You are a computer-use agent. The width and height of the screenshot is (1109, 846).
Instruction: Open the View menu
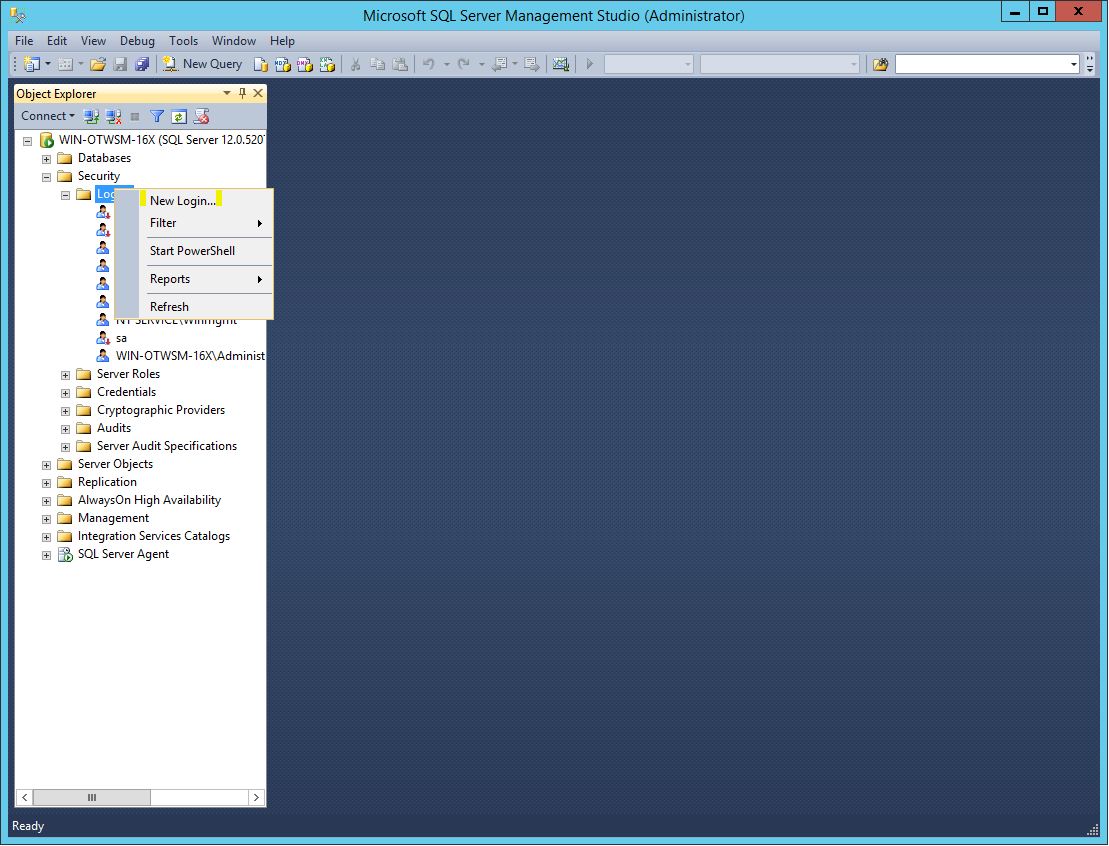[x=93, y=41]
